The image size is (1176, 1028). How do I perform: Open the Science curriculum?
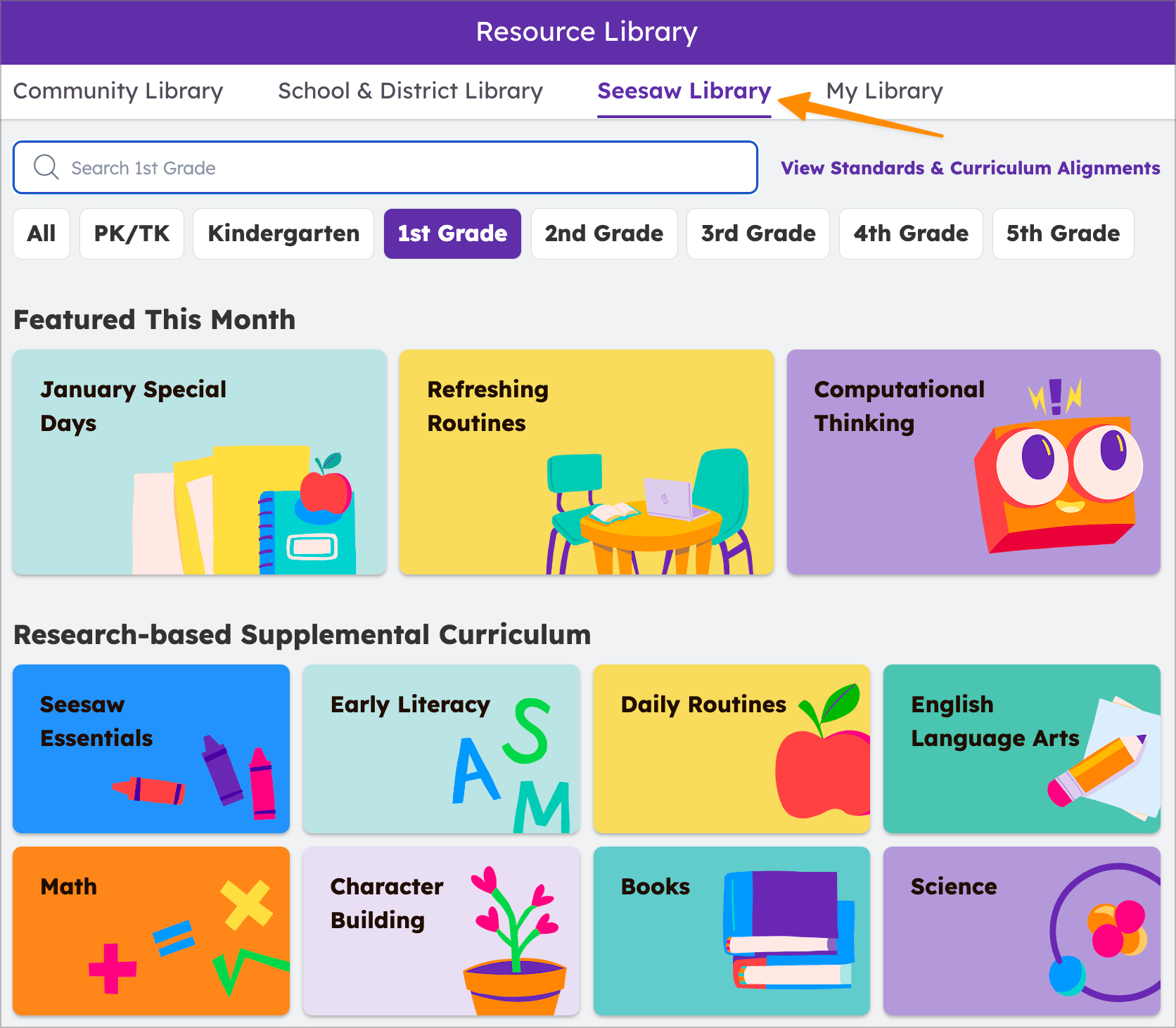coord(1021,930)
